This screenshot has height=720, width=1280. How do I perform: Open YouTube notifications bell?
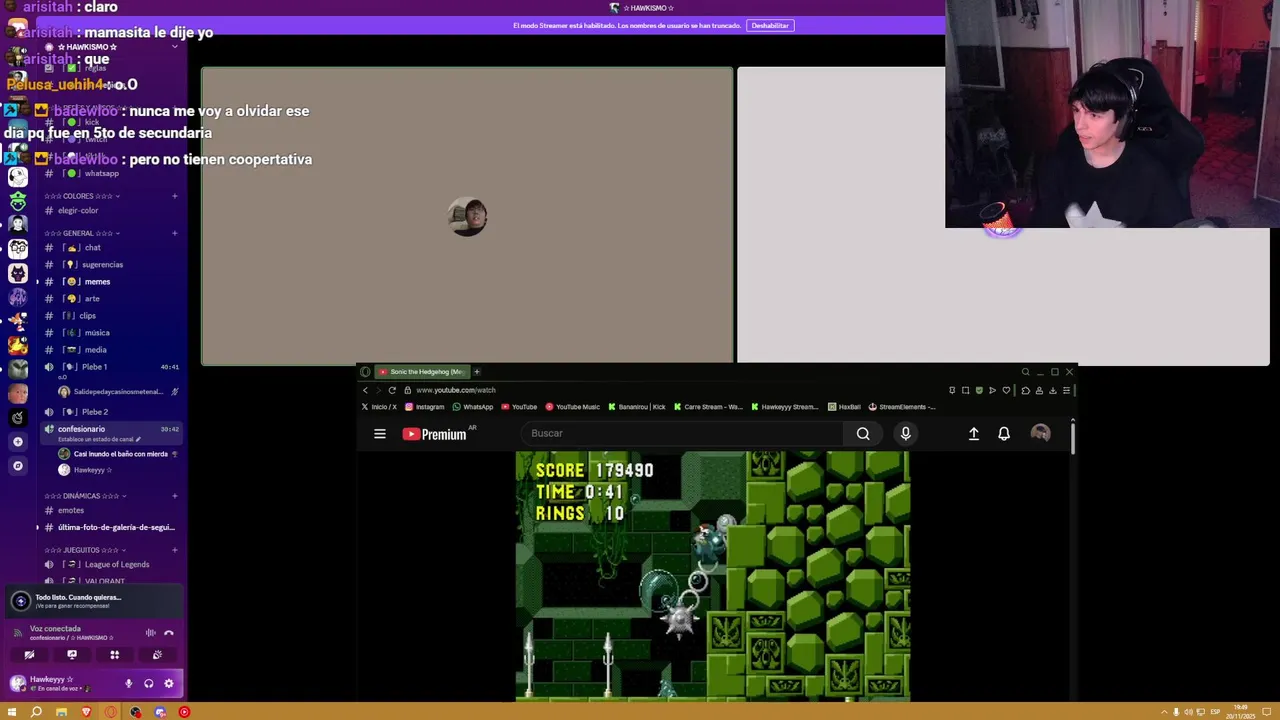(x=1004, y=434)
